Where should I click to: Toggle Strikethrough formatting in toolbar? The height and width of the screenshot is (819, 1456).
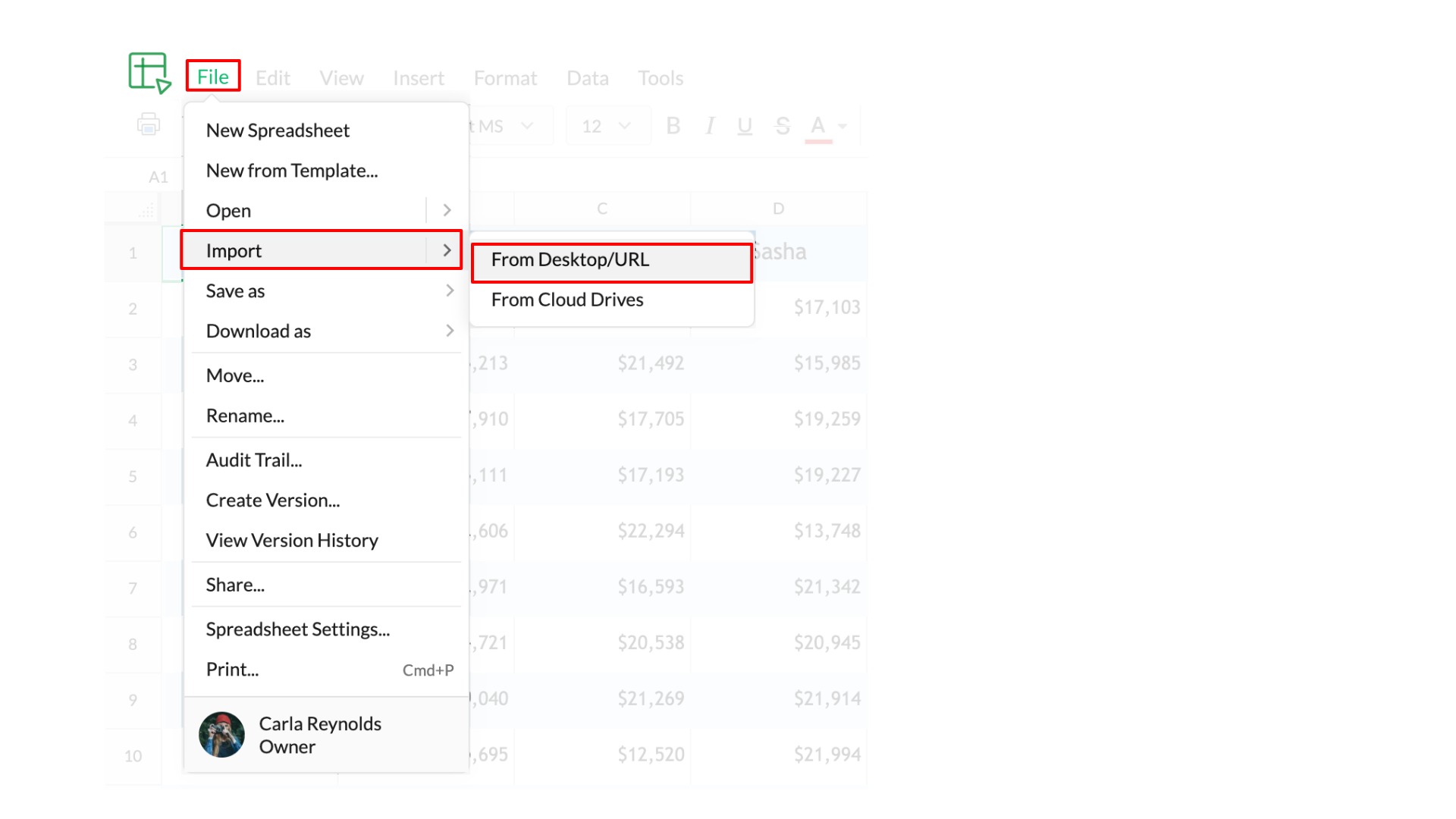(x=783, y=126)
